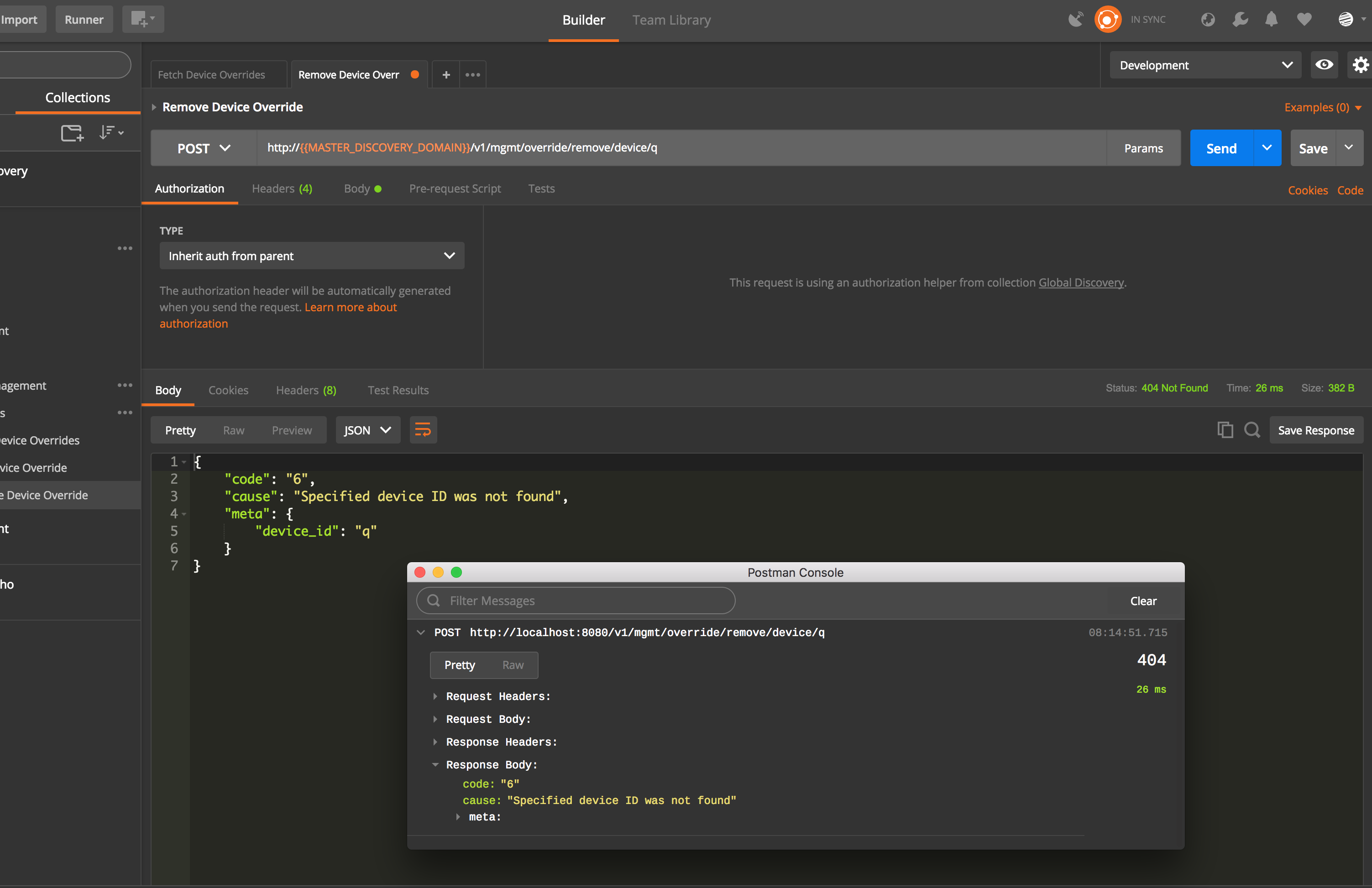
Task: Open the Global Discovery collection link
Action: pyautogui.click(x=1081, y=282)
